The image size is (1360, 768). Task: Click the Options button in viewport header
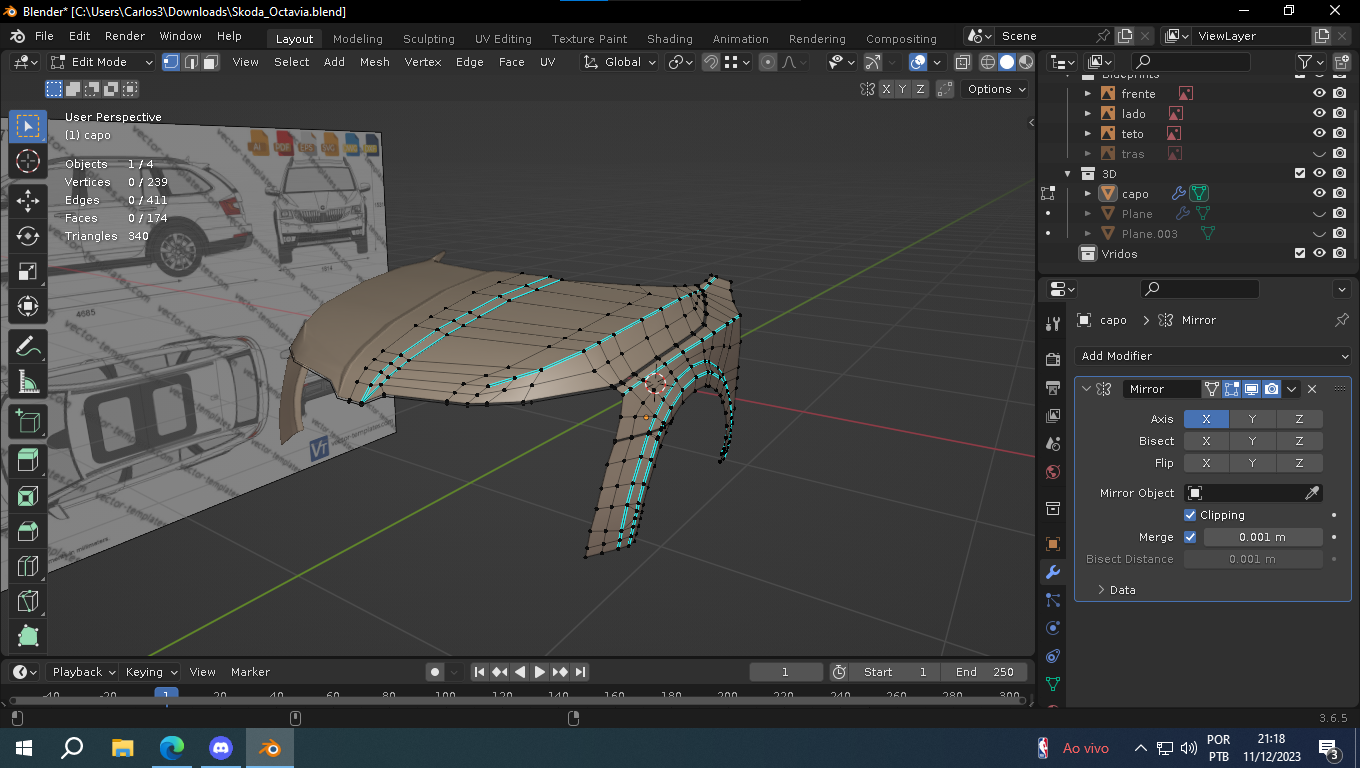coord(996,89)
